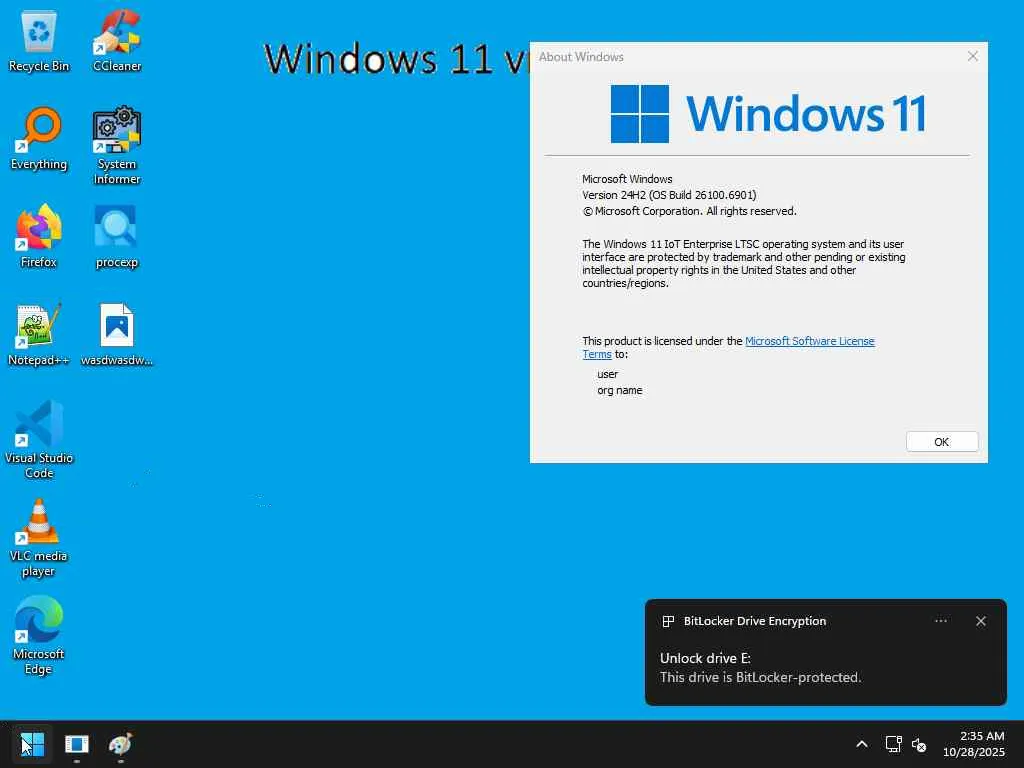Switch to the winver taskbar app

coord(76,744)
